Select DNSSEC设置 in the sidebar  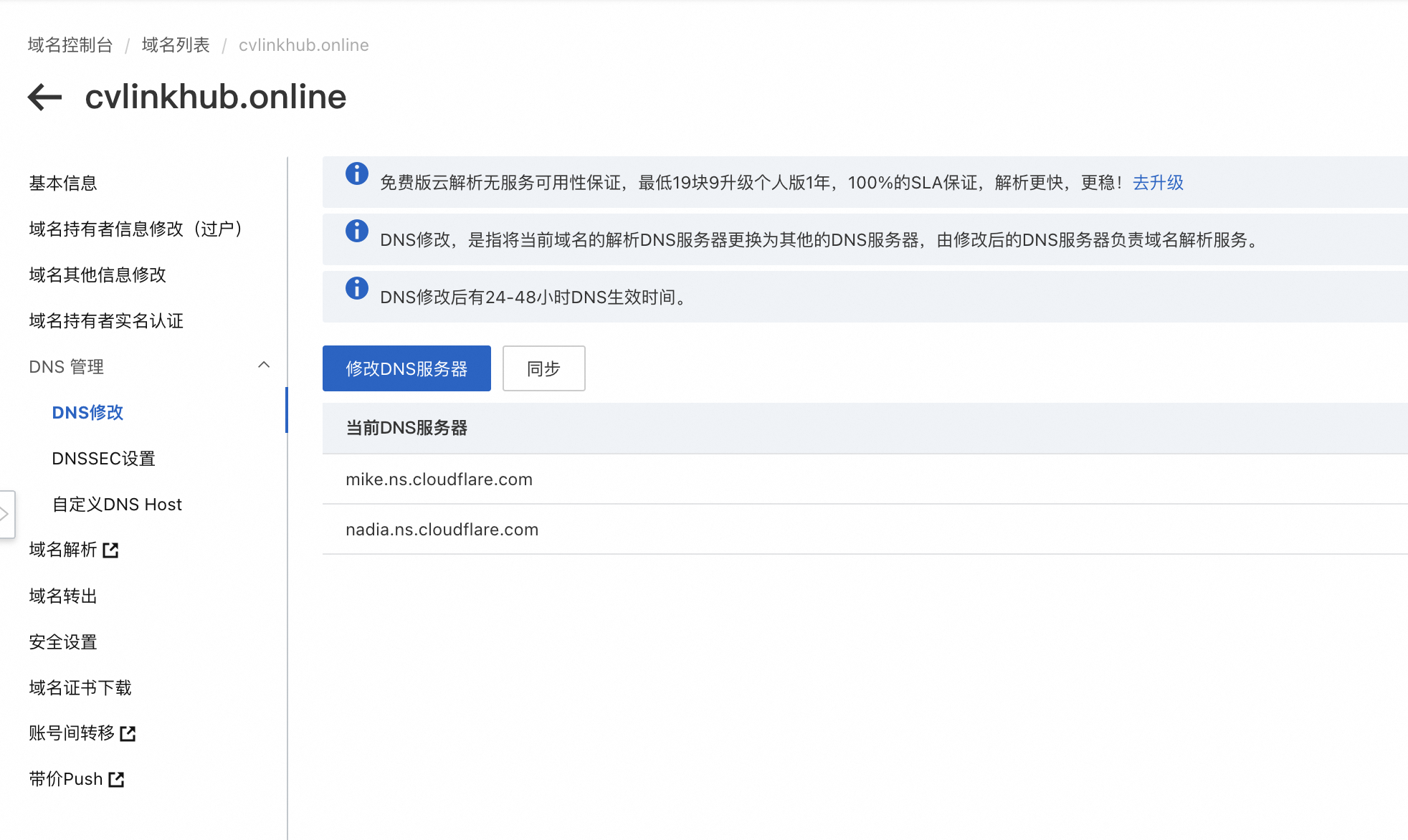[x=103, y=458]
